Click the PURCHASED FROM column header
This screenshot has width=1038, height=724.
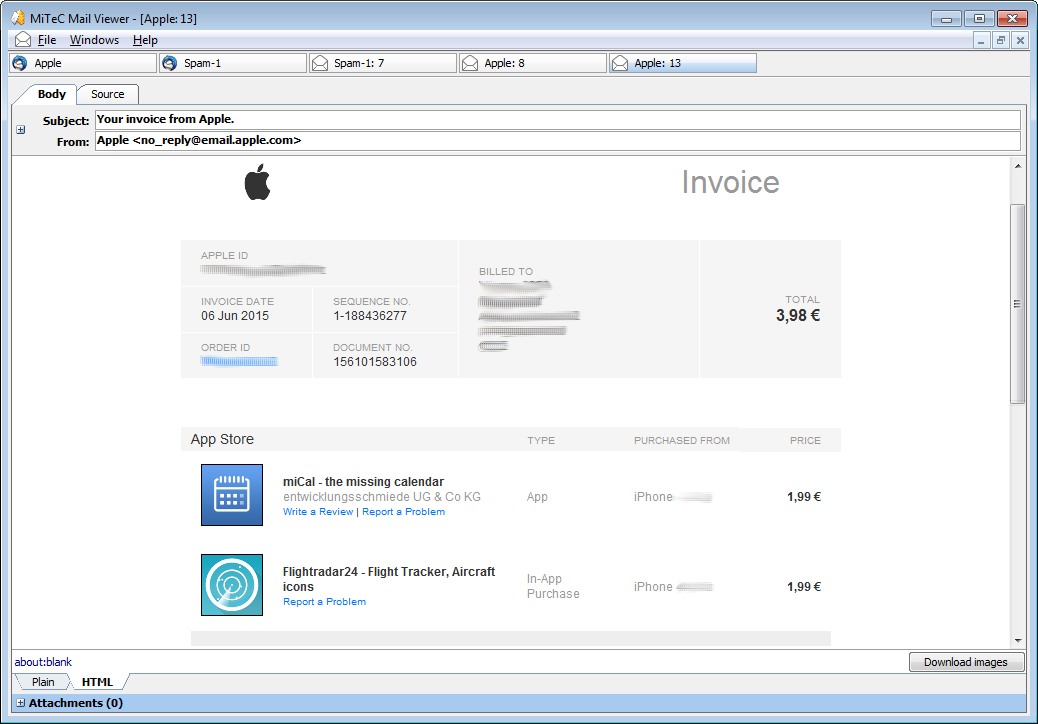pyautogui.click(x=682, y=441)
